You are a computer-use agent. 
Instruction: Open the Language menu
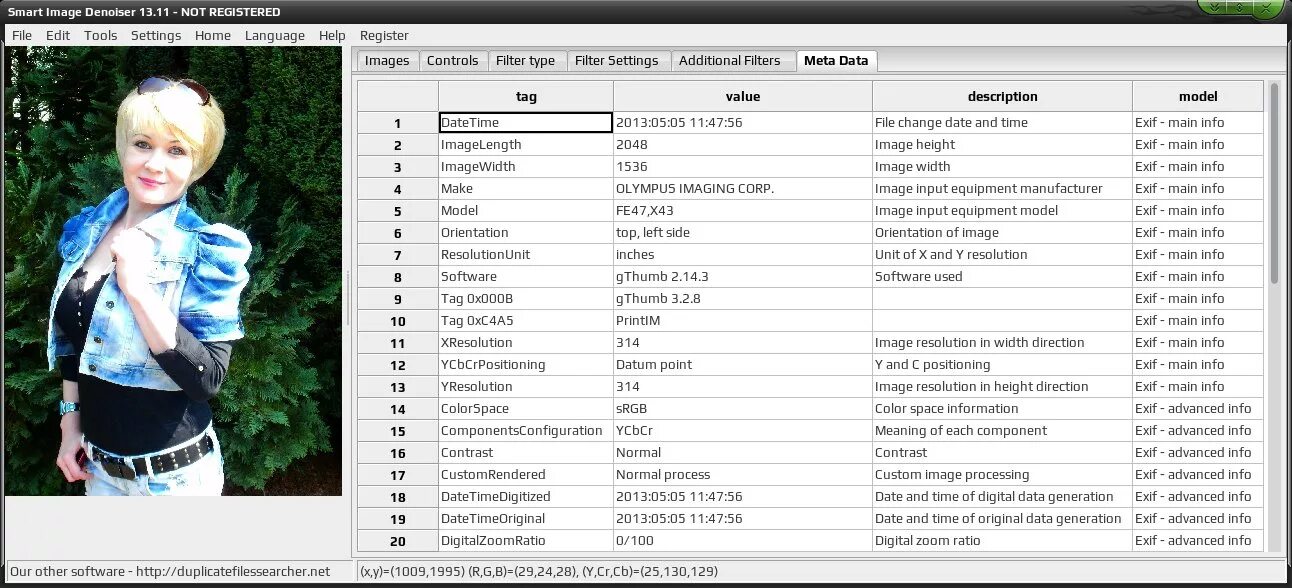pyautogui.click(x=275, y=35)
